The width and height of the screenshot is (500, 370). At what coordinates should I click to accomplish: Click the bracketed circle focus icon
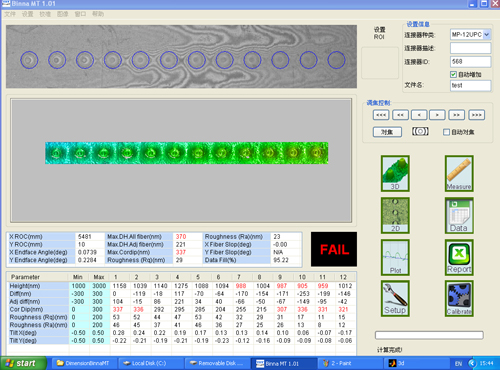click(420, 131)
